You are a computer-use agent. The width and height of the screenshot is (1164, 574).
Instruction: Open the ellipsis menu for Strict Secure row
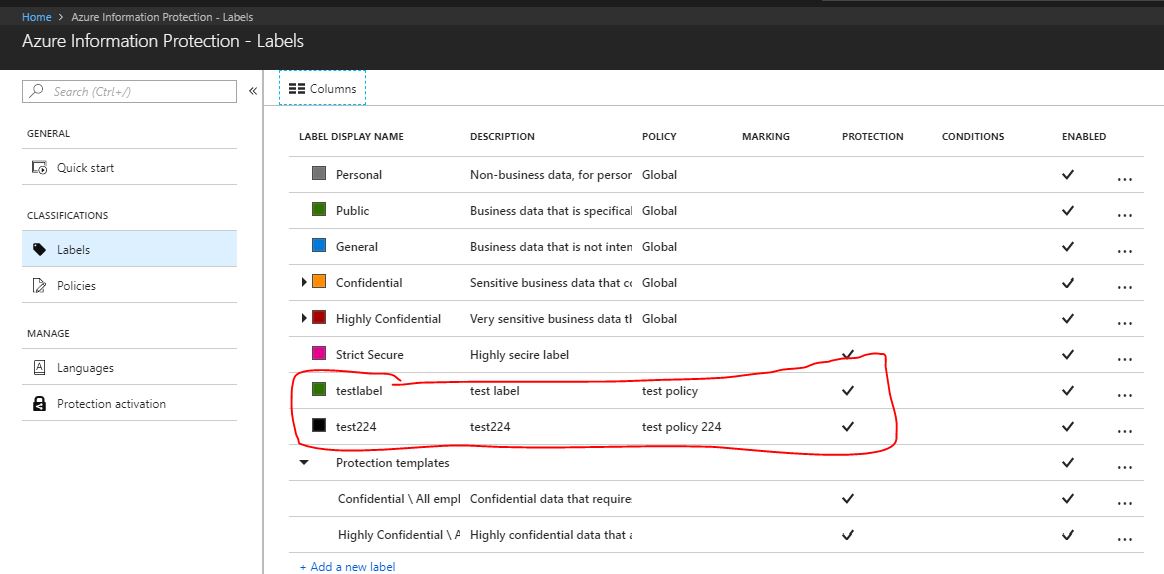coord(1124,359)
